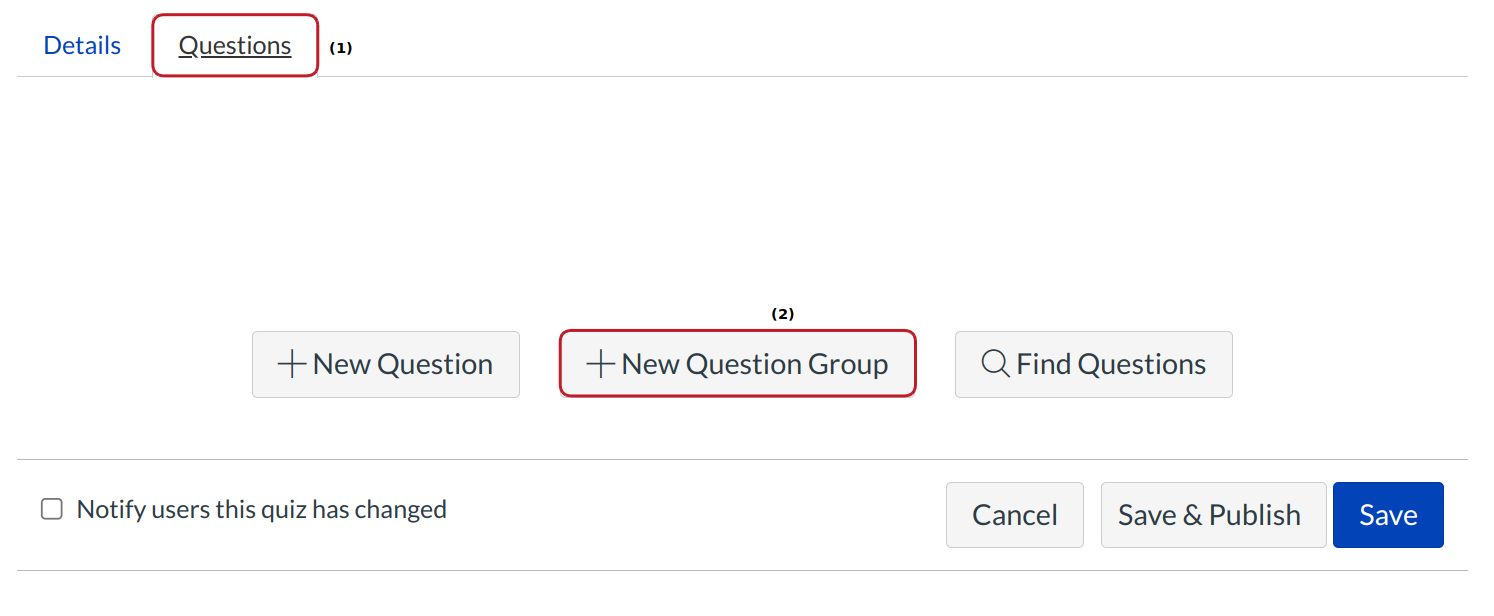Image resolution: width=1494 pixels, height=616 pixels.
Task: Click the "New Question" text label
Action: (x=402, y=365)
